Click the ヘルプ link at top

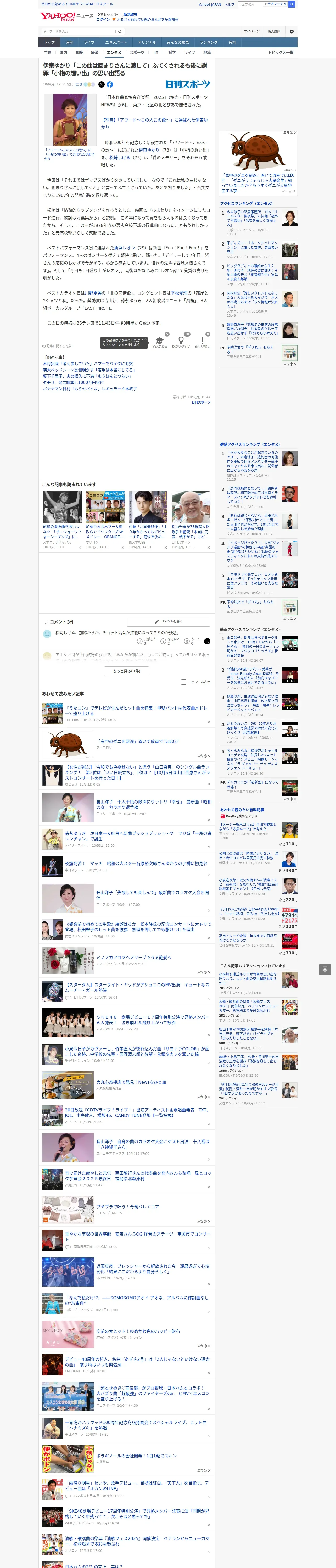tap(229, 4)
